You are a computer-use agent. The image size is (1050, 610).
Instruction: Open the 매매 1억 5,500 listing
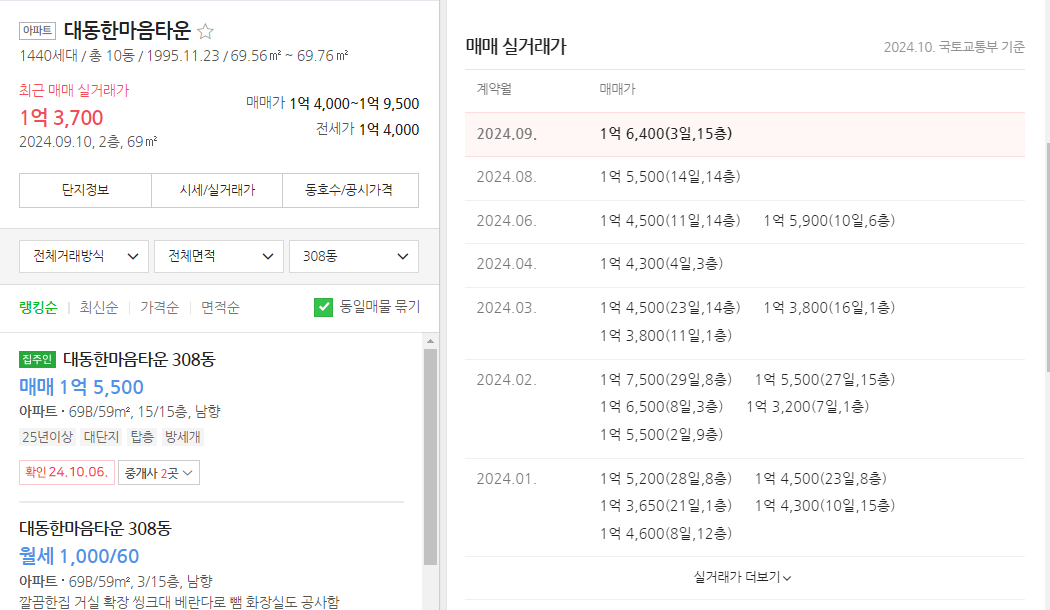81,387
